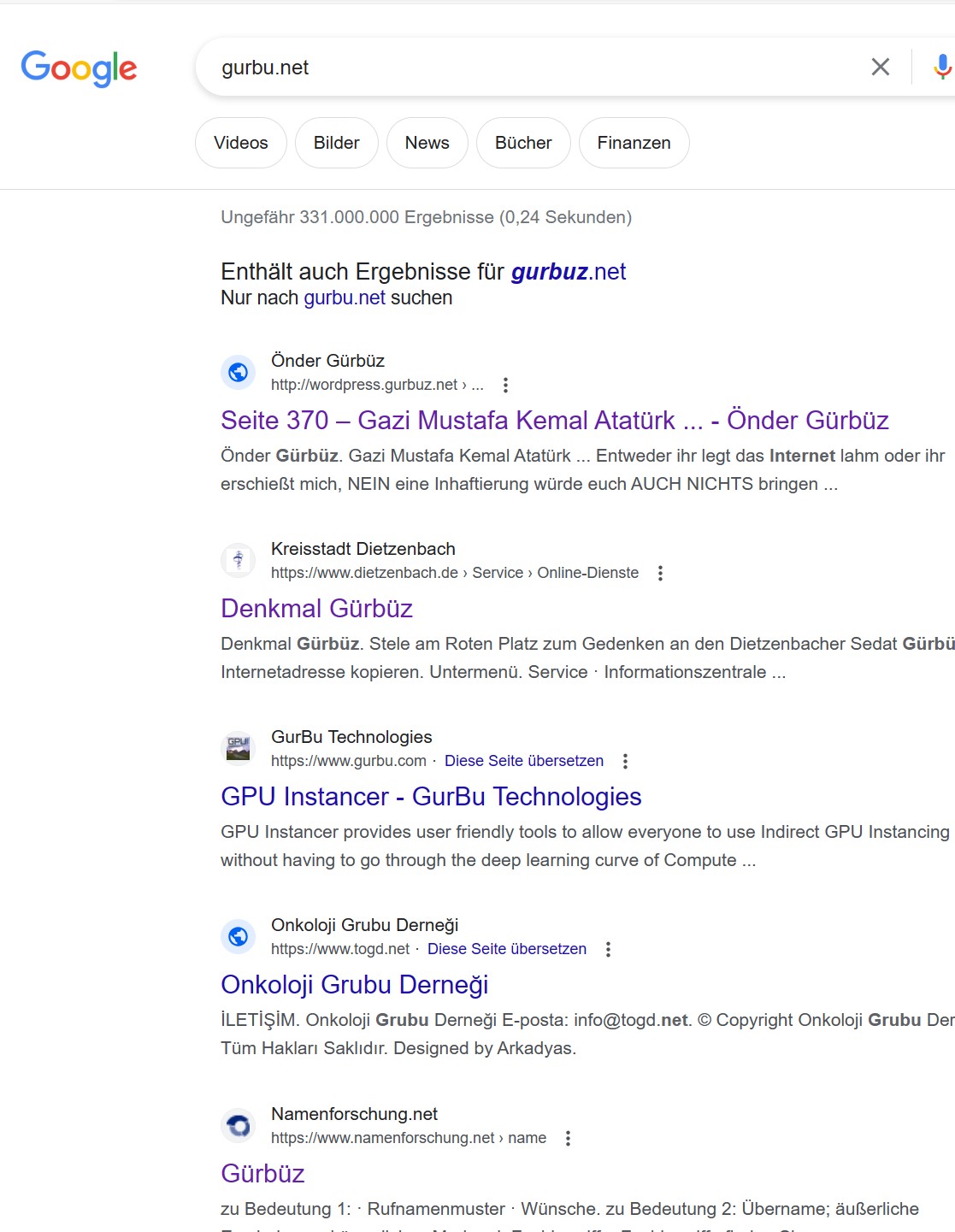
Task: Click the https://www.togd.net URL text
Action: pyautogui.click(x=340, y=949)
